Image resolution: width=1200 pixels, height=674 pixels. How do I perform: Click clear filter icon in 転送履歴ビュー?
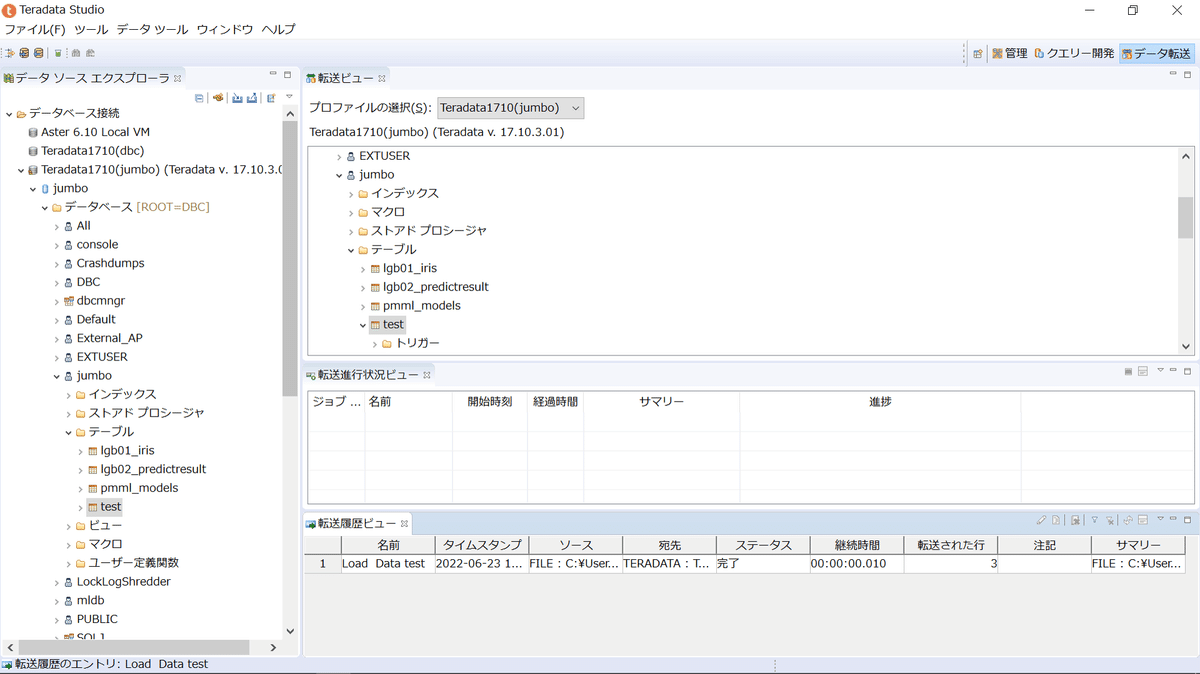point(1111,520)
